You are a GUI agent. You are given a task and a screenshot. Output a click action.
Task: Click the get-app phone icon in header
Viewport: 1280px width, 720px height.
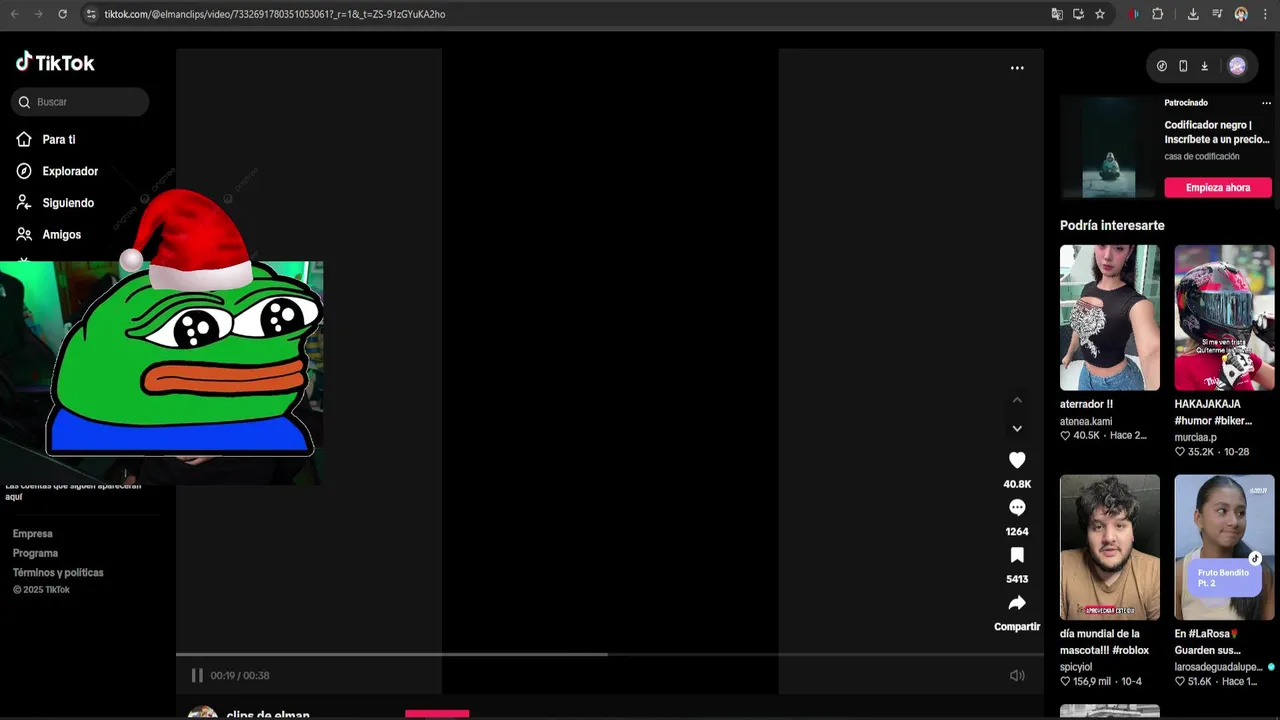1183,66
